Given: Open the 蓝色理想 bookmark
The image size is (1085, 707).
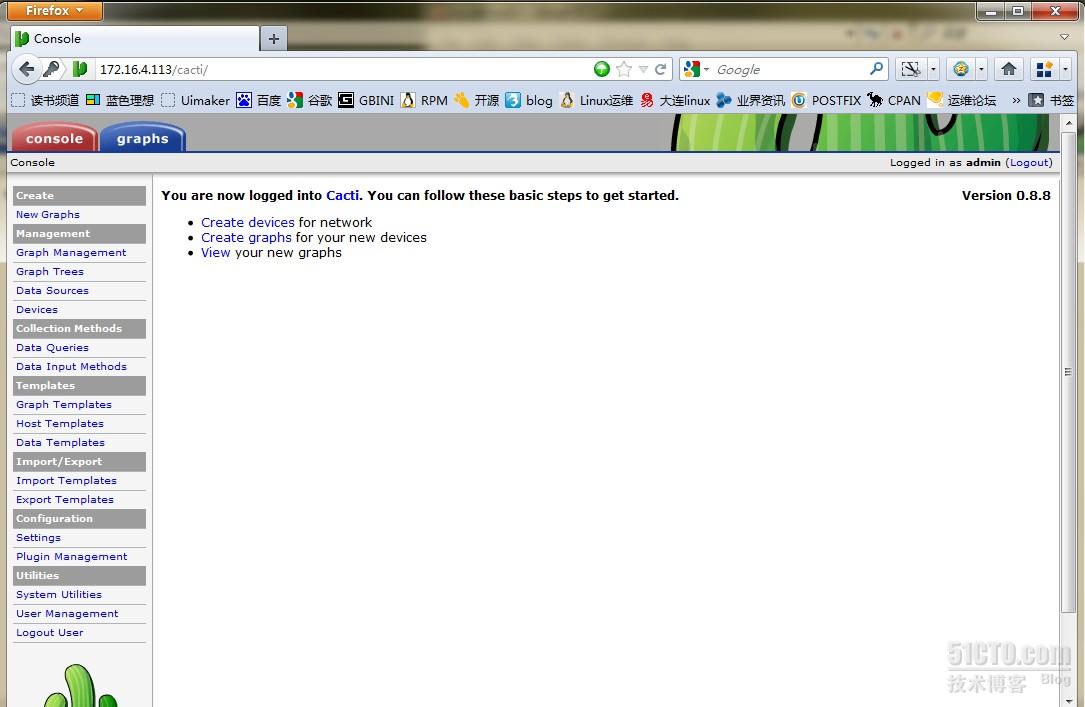Looking at the screenshot, I should click(120, 100).
